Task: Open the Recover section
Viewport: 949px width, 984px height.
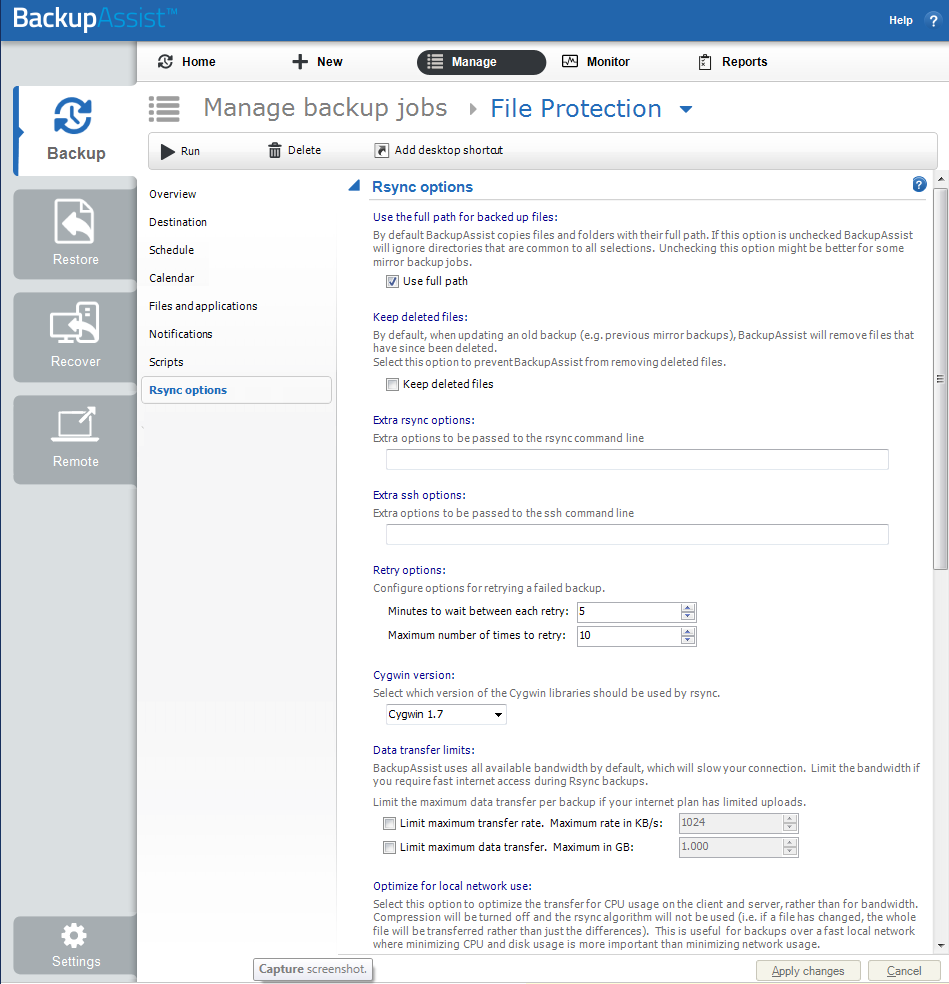Action: tap(75, 337)
